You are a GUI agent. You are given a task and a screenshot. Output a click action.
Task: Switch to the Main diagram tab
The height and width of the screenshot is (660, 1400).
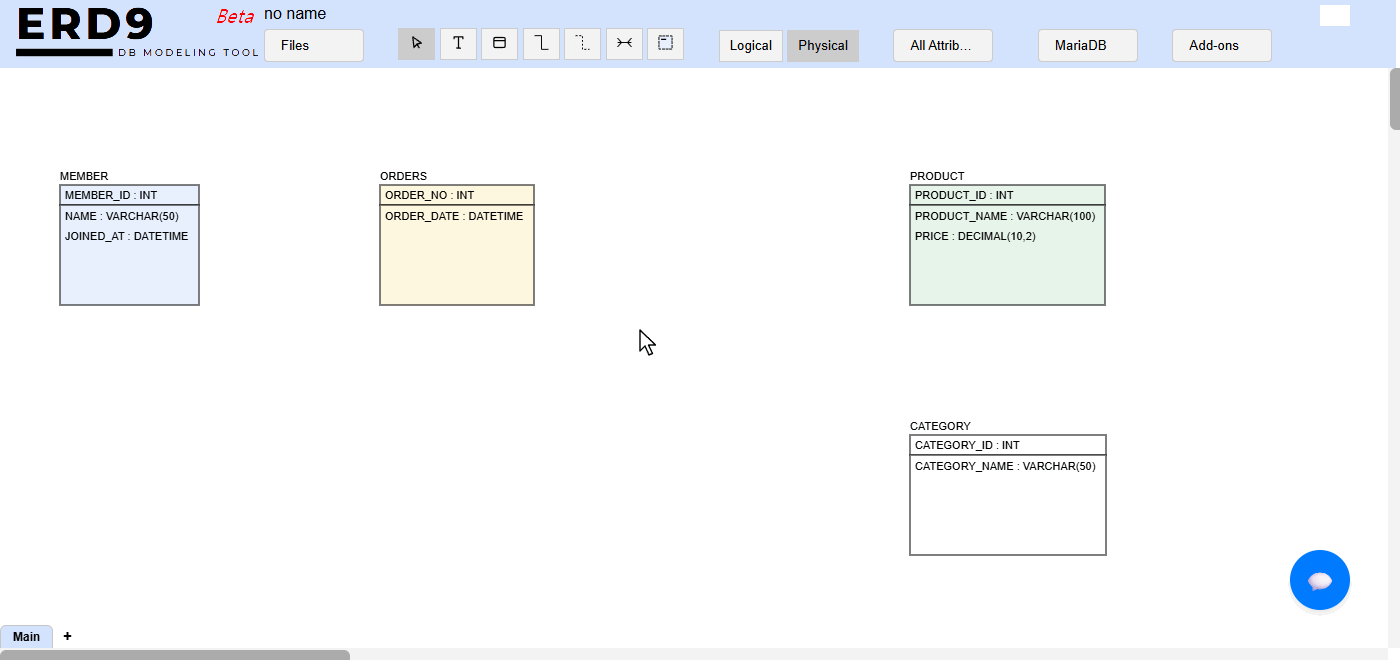[27, 637]
